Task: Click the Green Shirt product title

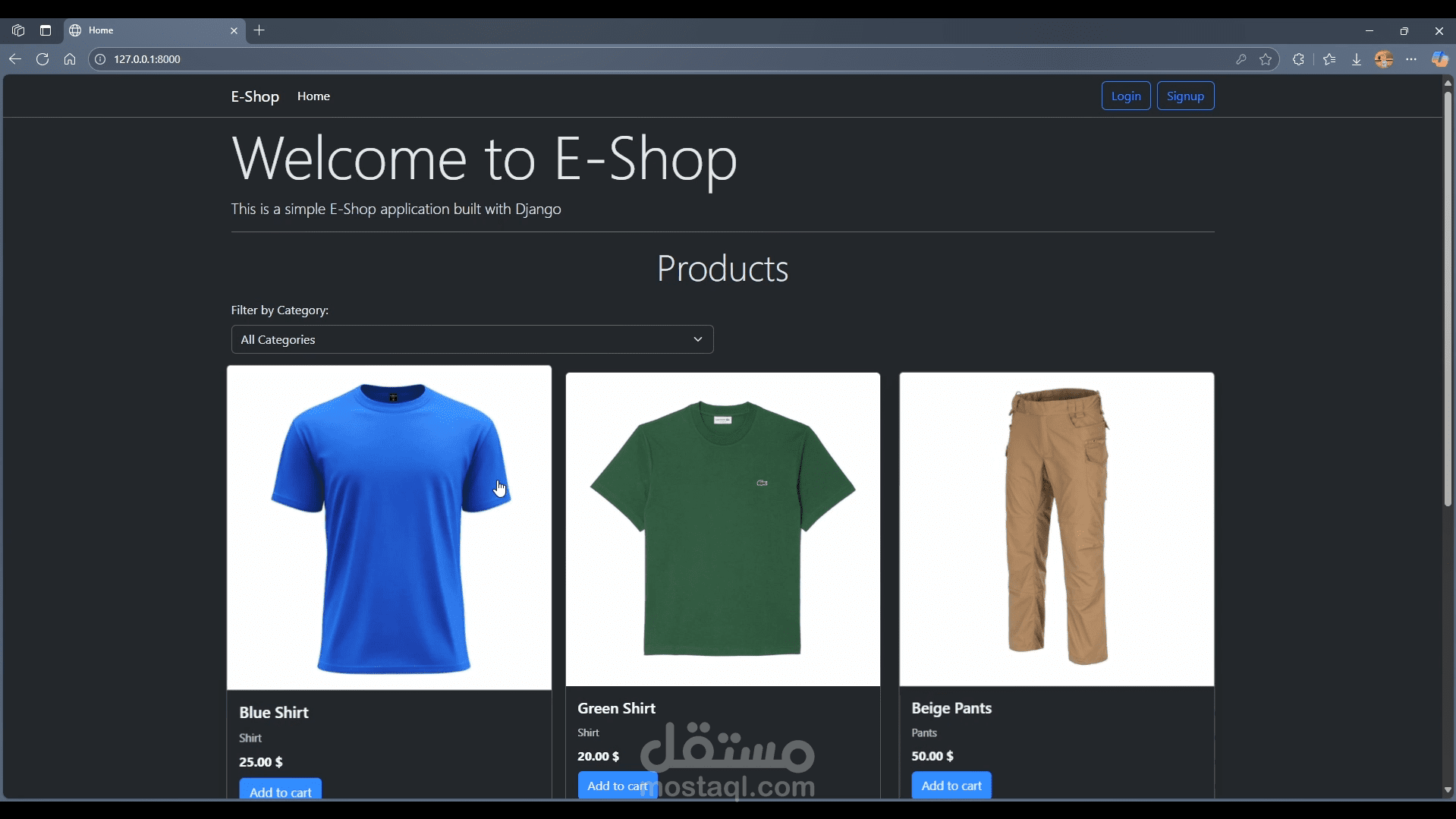Action: (616, 708)
